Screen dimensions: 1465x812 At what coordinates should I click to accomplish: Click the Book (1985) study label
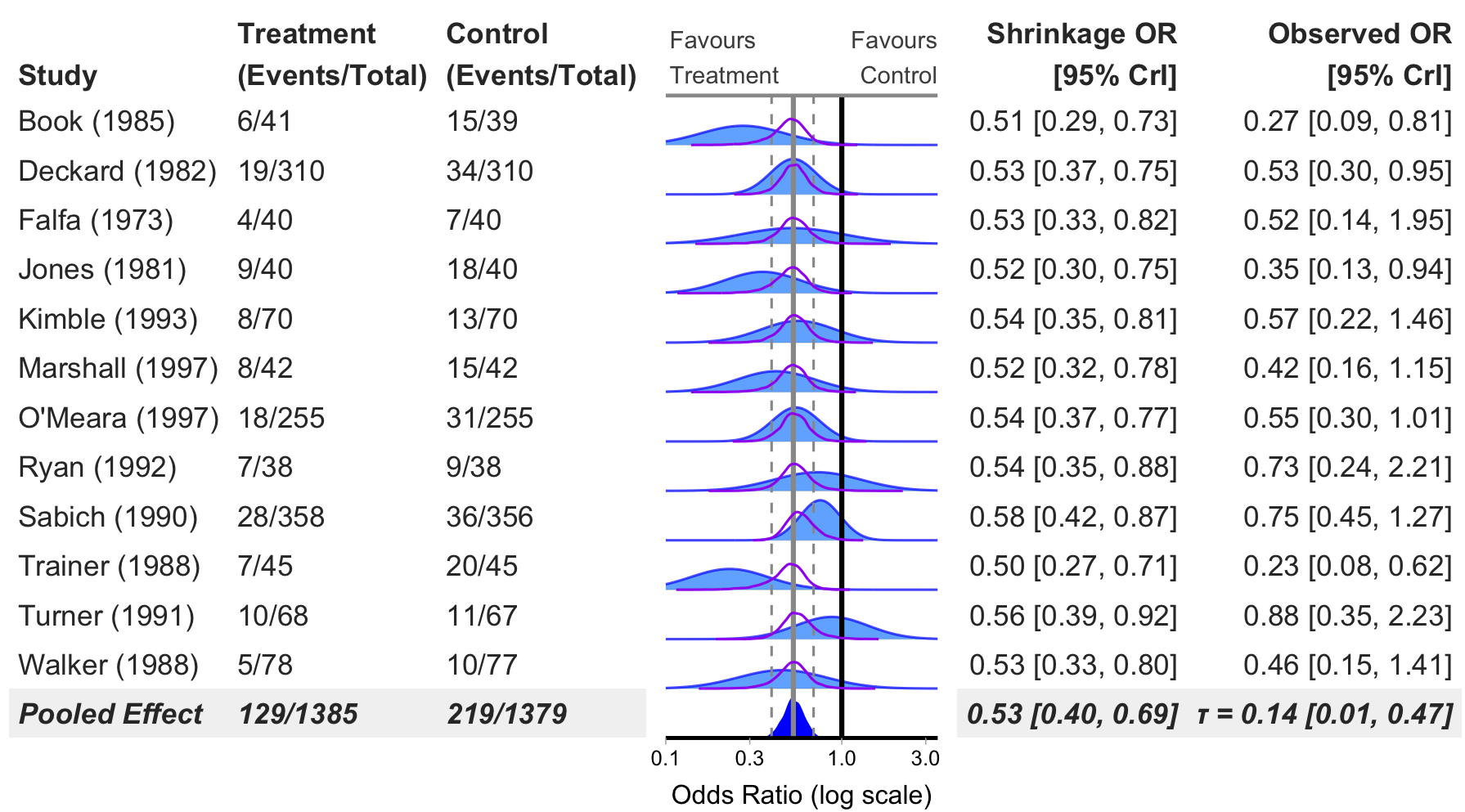pos(97,122)
